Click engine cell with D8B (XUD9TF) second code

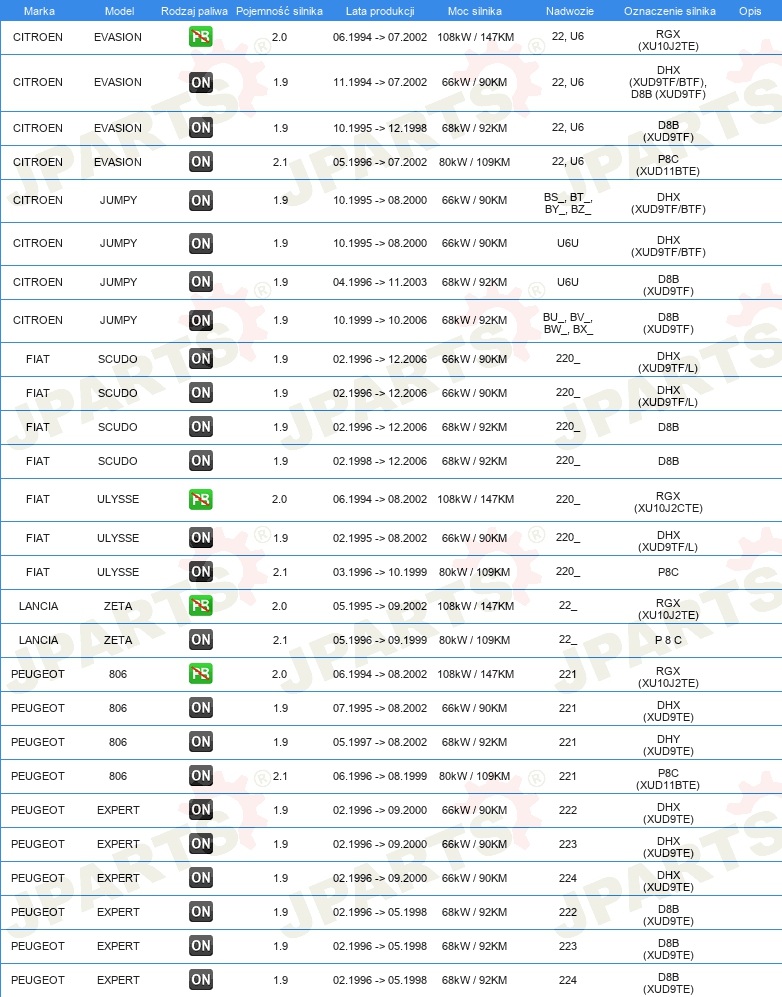668,82
